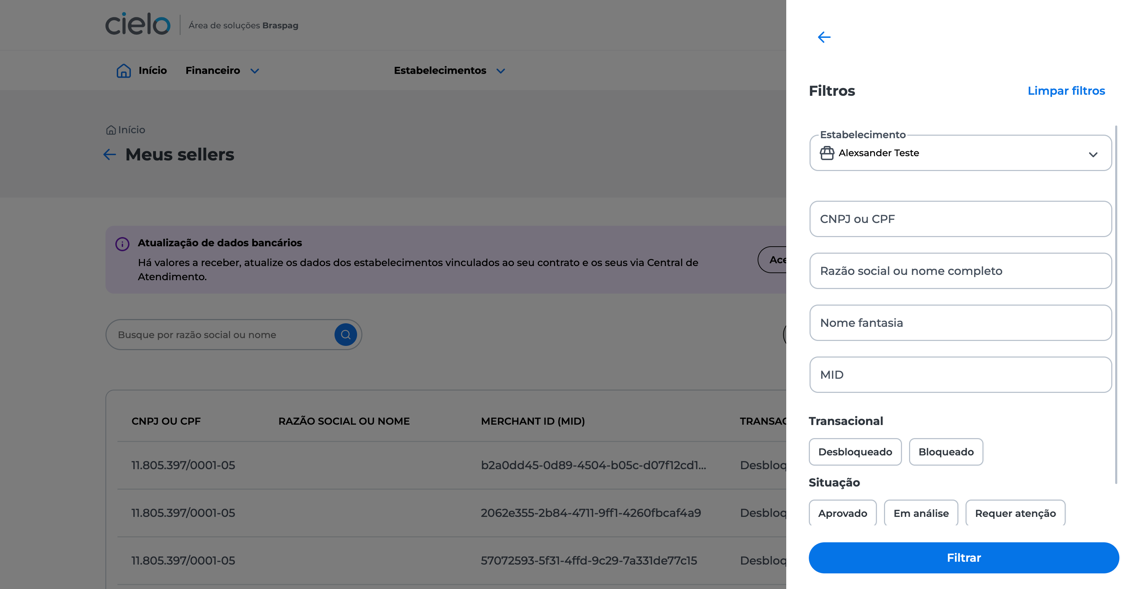Image resolution: width=1138 pixels, height=589 pixels.
Task: Click the CNPJ ou CPF input field
Action: pos(960,219)
